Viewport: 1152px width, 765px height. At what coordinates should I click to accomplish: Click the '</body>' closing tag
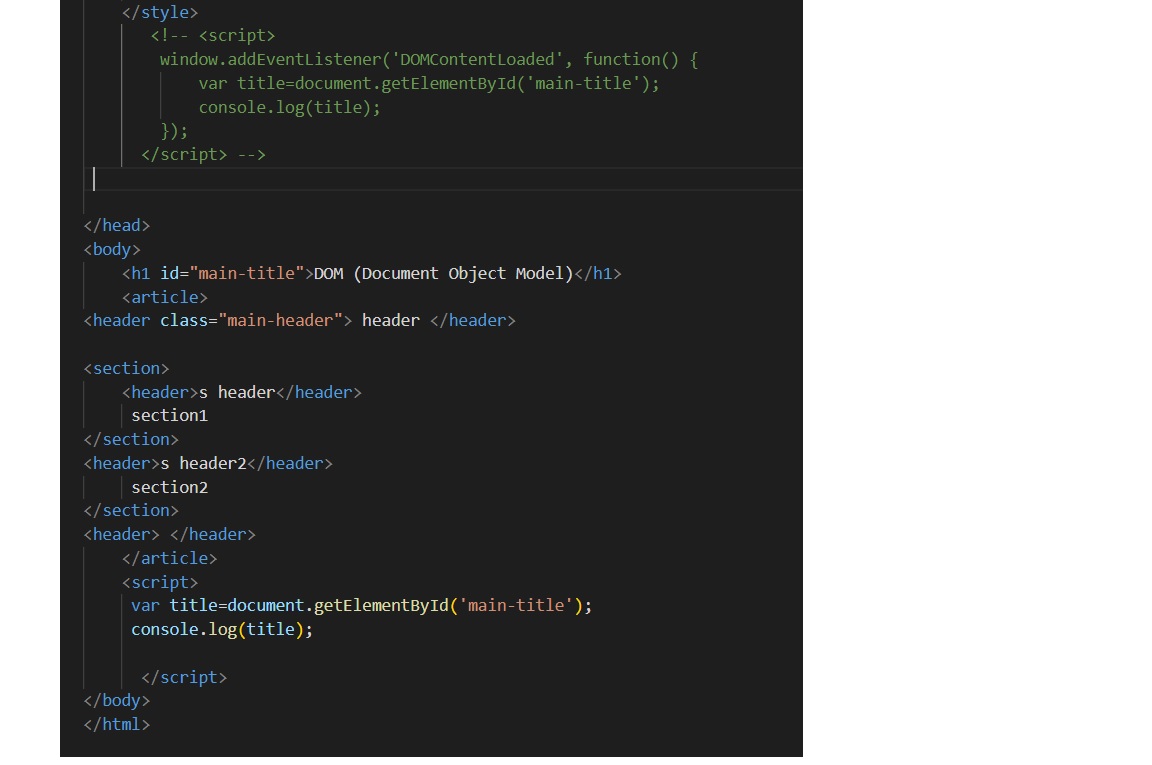(x=117, y=701)
